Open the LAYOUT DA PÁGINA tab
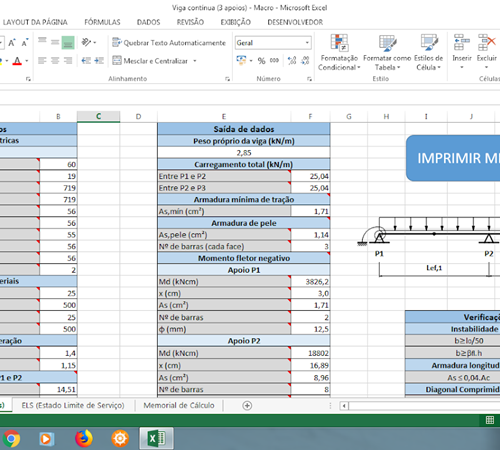Viewport: 500px width, 450px height. click(x=35, y=22)
